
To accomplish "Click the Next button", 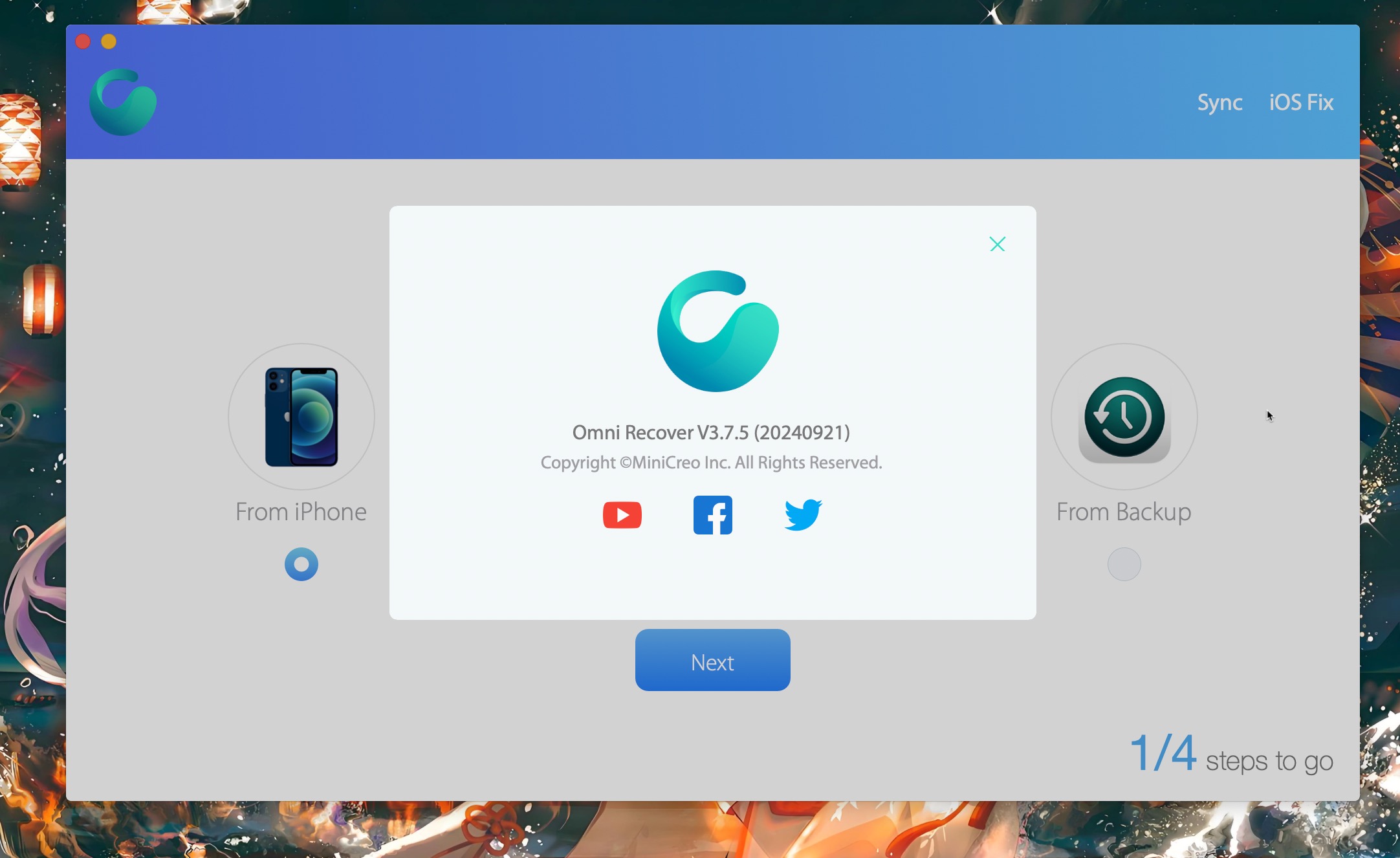I will coord(712,660).
